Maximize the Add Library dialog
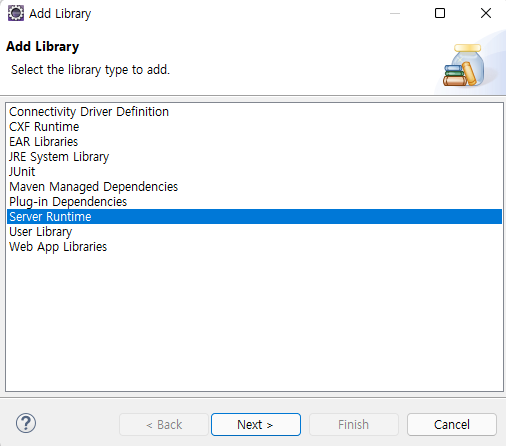The image size is (506, 446). click(440, 13)
